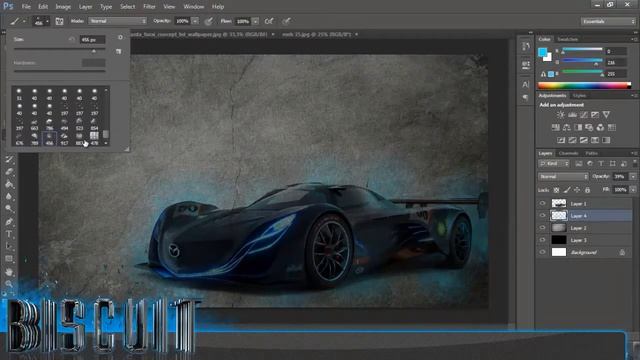Select the Pen tool

point(9,222)
